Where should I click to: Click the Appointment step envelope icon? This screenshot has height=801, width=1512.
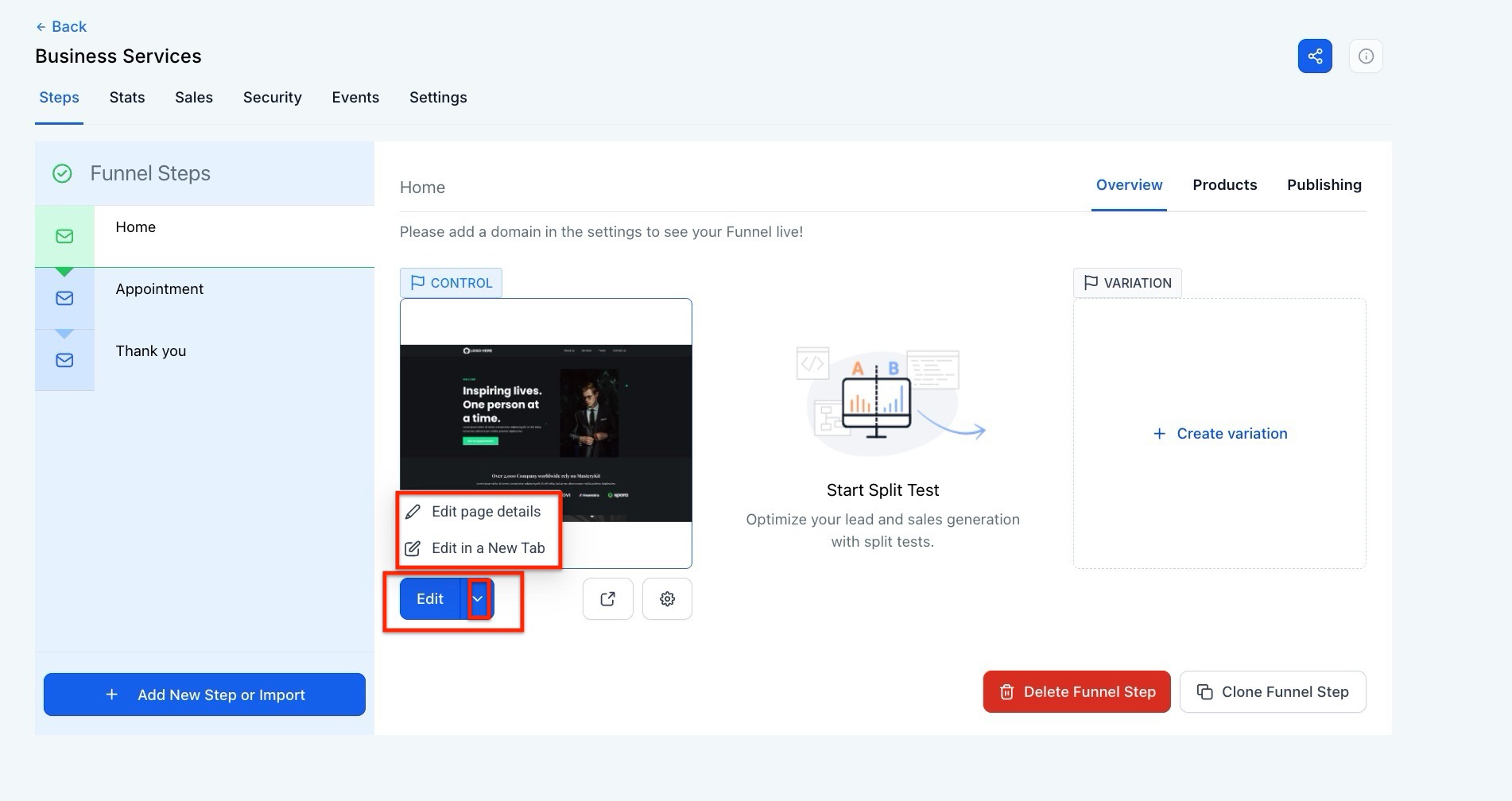64,299
